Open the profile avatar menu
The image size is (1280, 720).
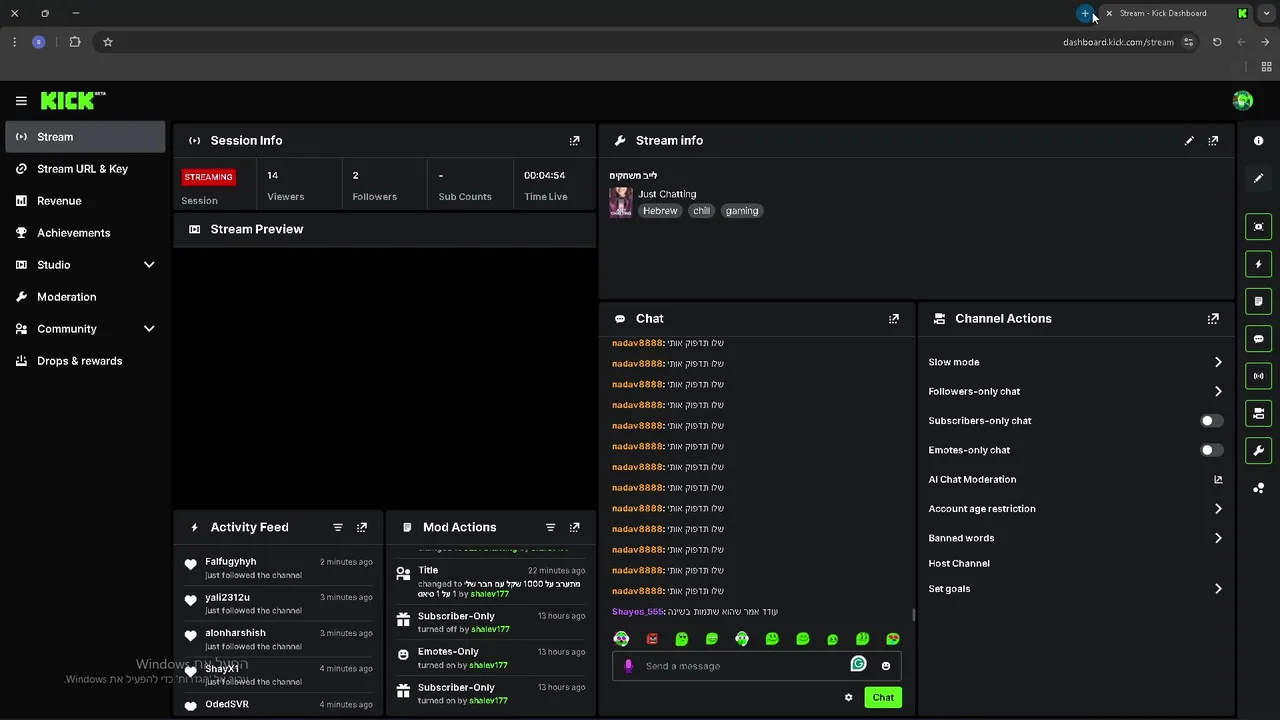tap(1243, 100)
